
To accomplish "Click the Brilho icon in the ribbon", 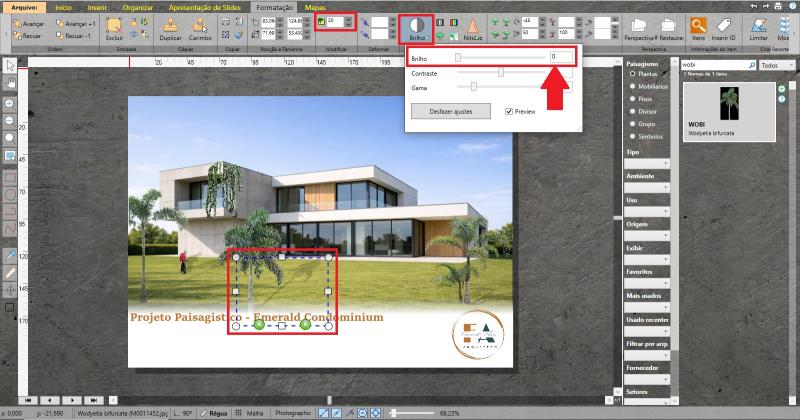I will coord(416,25).
